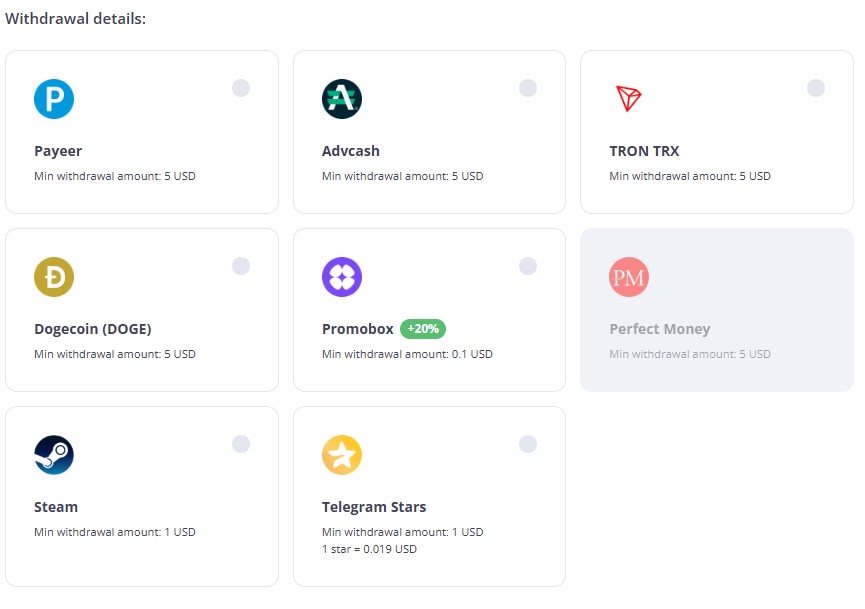Select the Dogecoin radio button
Image resolution: width=865 pixels, height=609 pixels.
point(241,266)
